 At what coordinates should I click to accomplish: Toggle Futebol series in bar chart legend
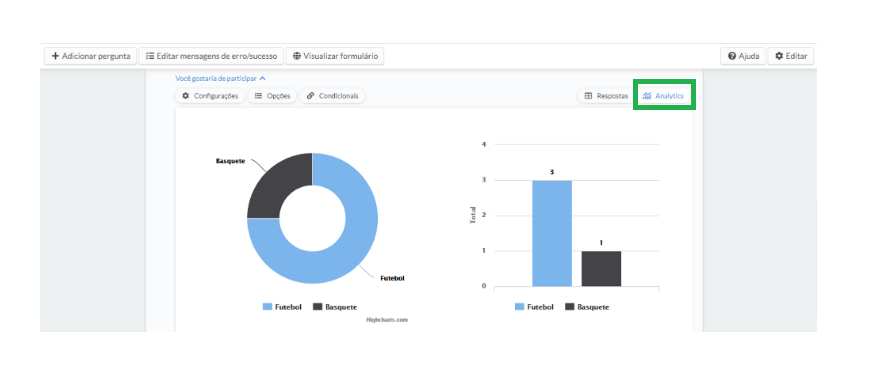point(534,307)
